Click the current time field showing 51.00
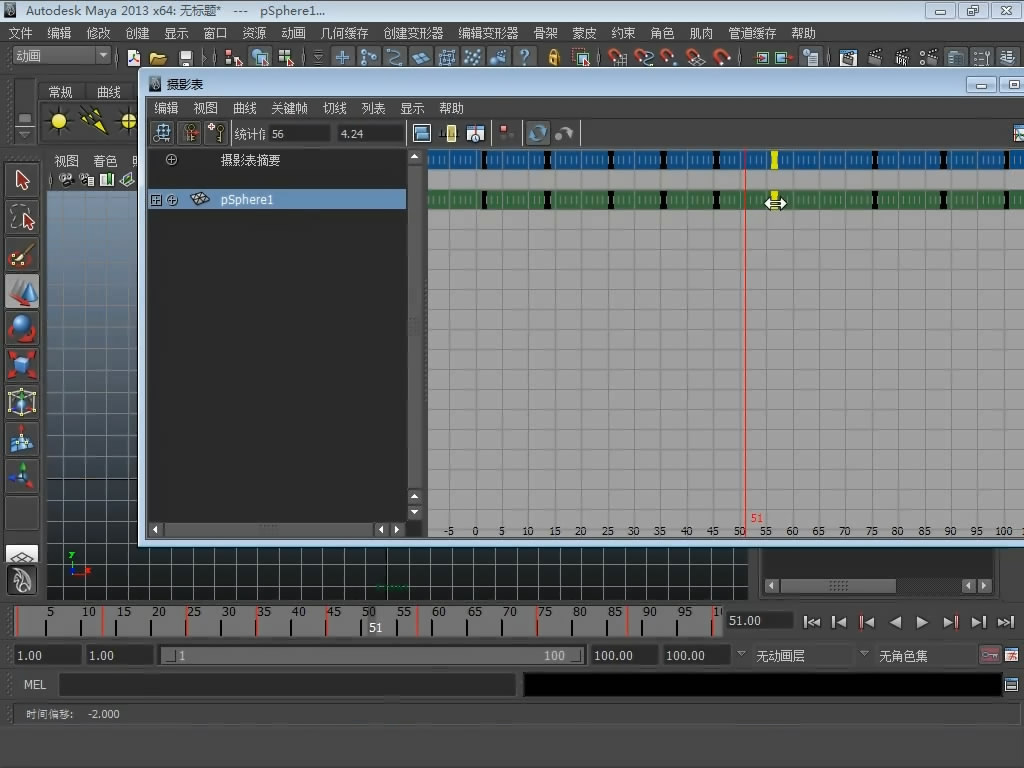Image resolution: width=1024 pixels, height=768 pixels. (x=758, y=620)
